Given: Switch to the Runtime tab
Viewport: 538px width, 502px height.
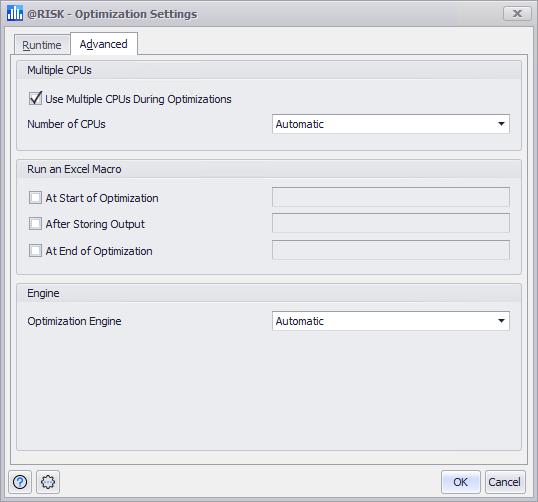Looking at the screenshot, I should tap(42, 45).
